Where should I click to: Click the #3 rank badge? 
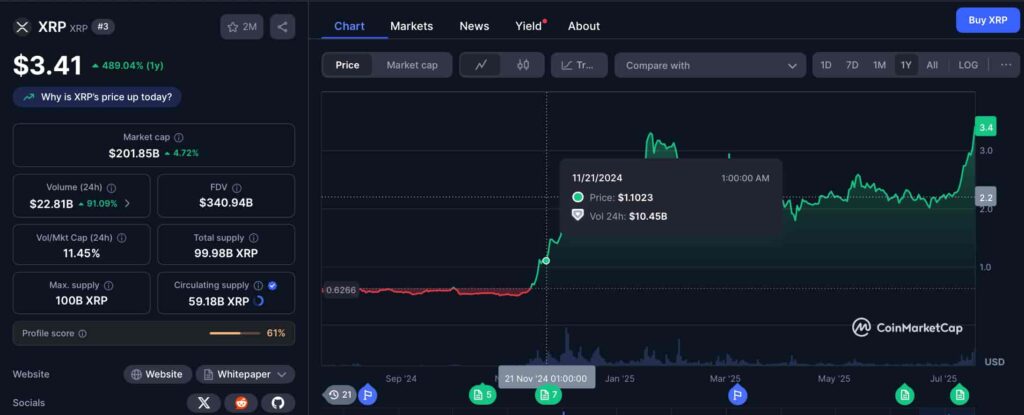pos(103,27)
